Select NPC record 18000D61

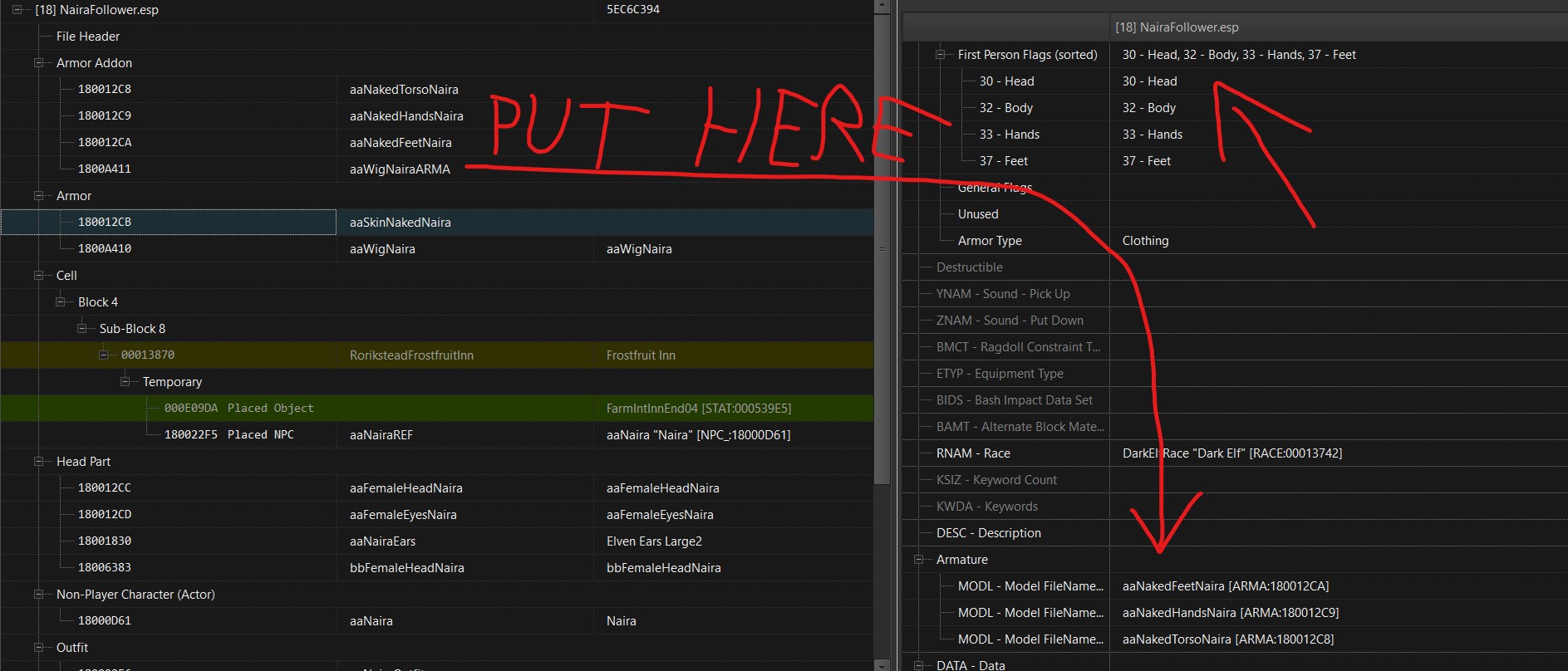click(105, 621)
